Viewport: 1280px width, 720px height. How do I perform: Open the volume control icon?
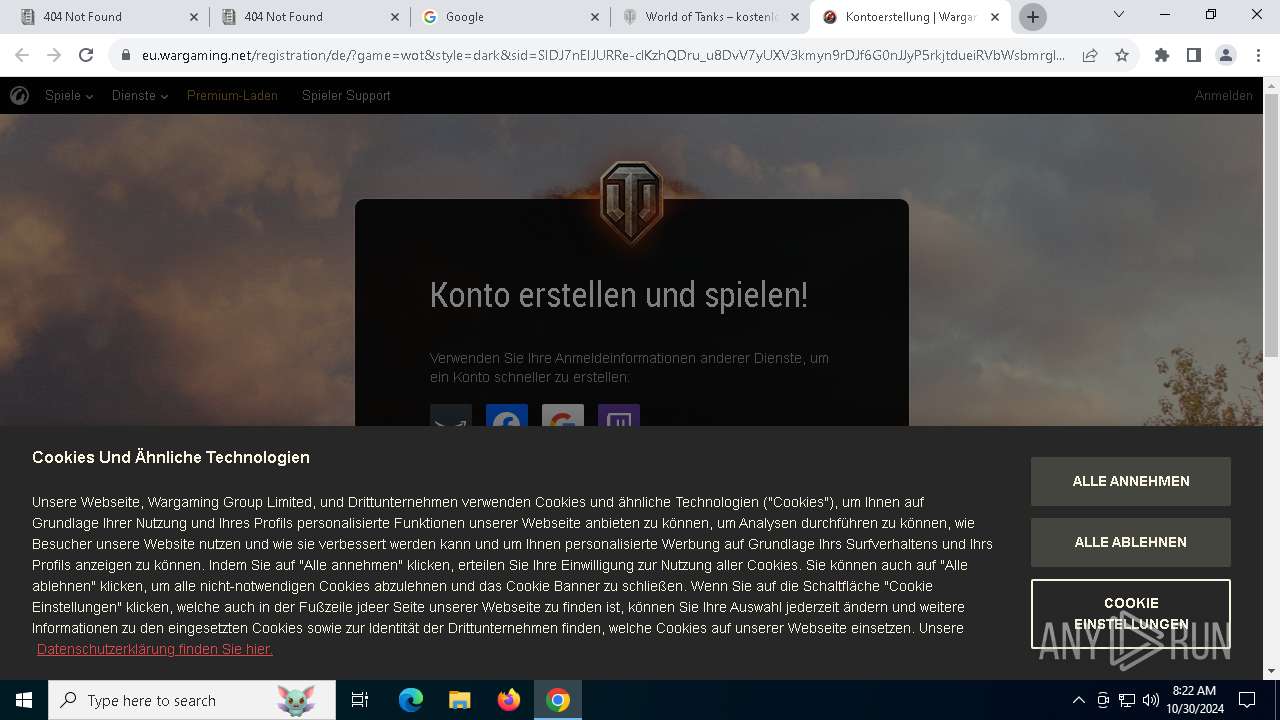tap(1151, 700)
